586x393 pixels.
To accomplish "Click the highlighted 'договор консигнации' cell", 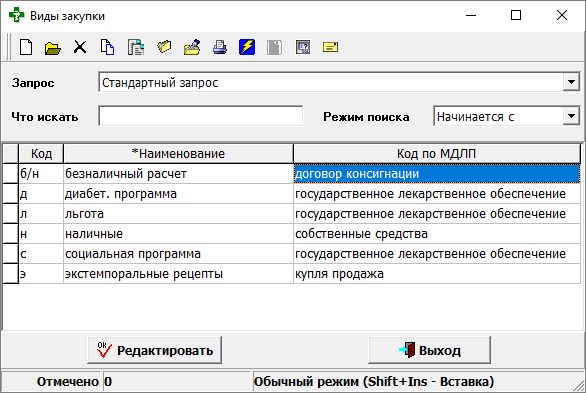I will pos(437,174).
